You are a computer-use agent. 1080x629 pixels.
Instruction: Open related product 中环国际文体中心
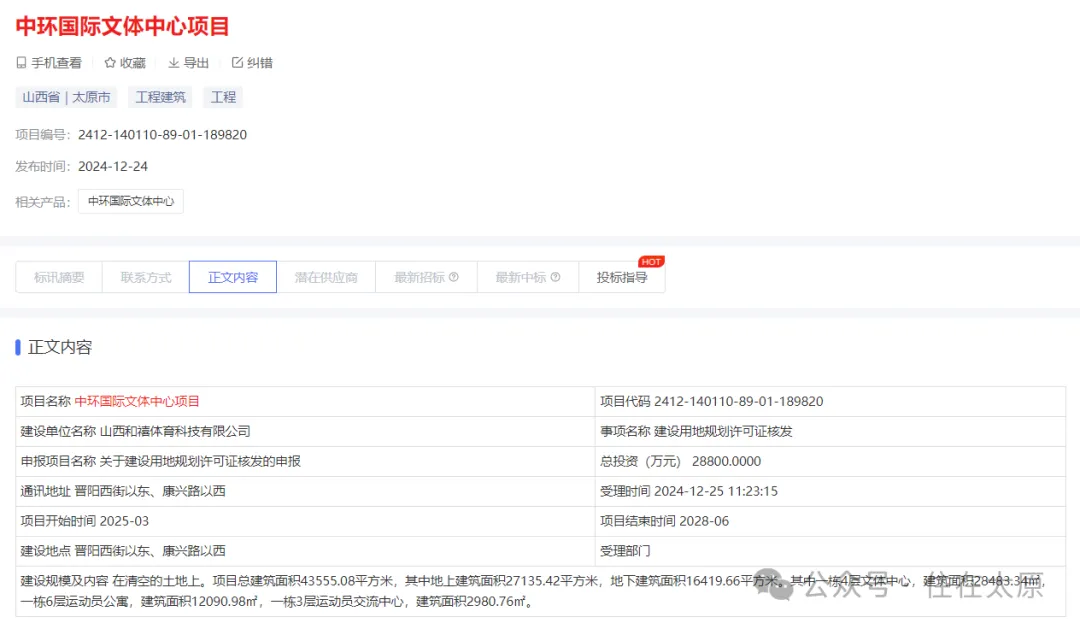[x=131, y=201]
